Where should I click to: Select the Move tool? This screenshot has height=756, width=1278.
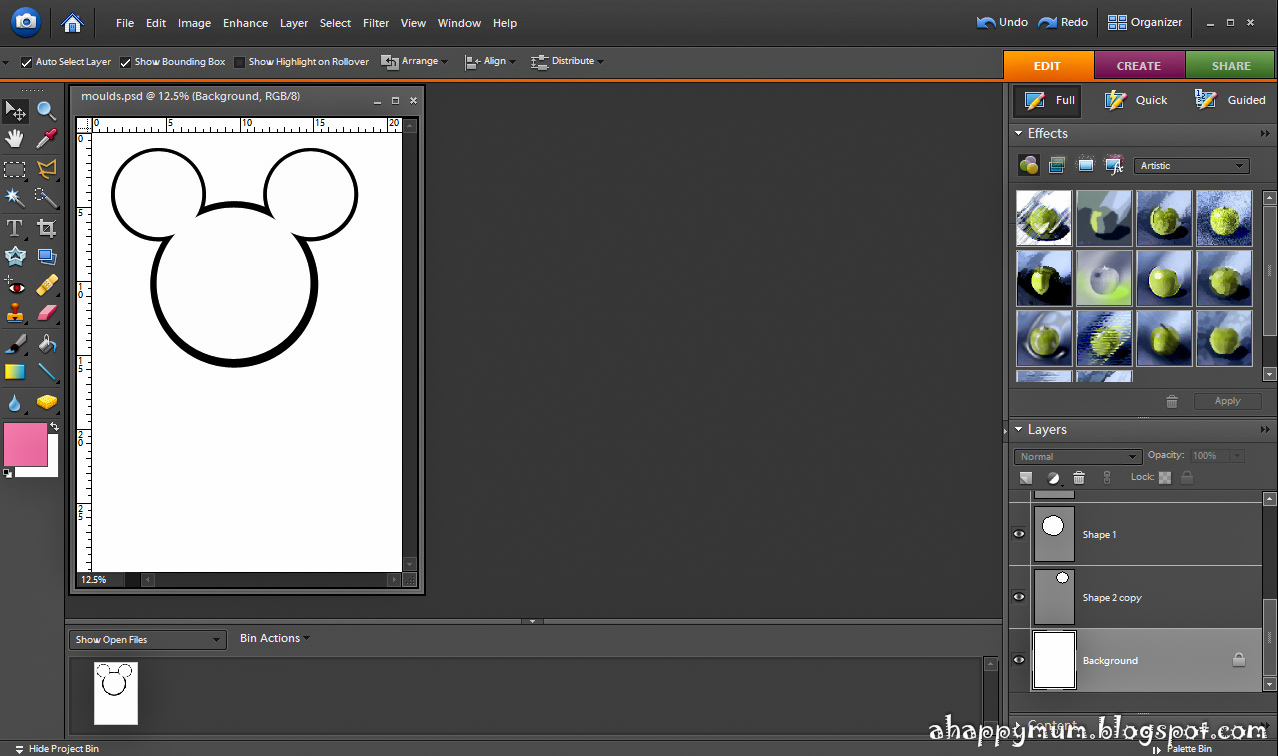pyautogui.click(x=15, y=110)
